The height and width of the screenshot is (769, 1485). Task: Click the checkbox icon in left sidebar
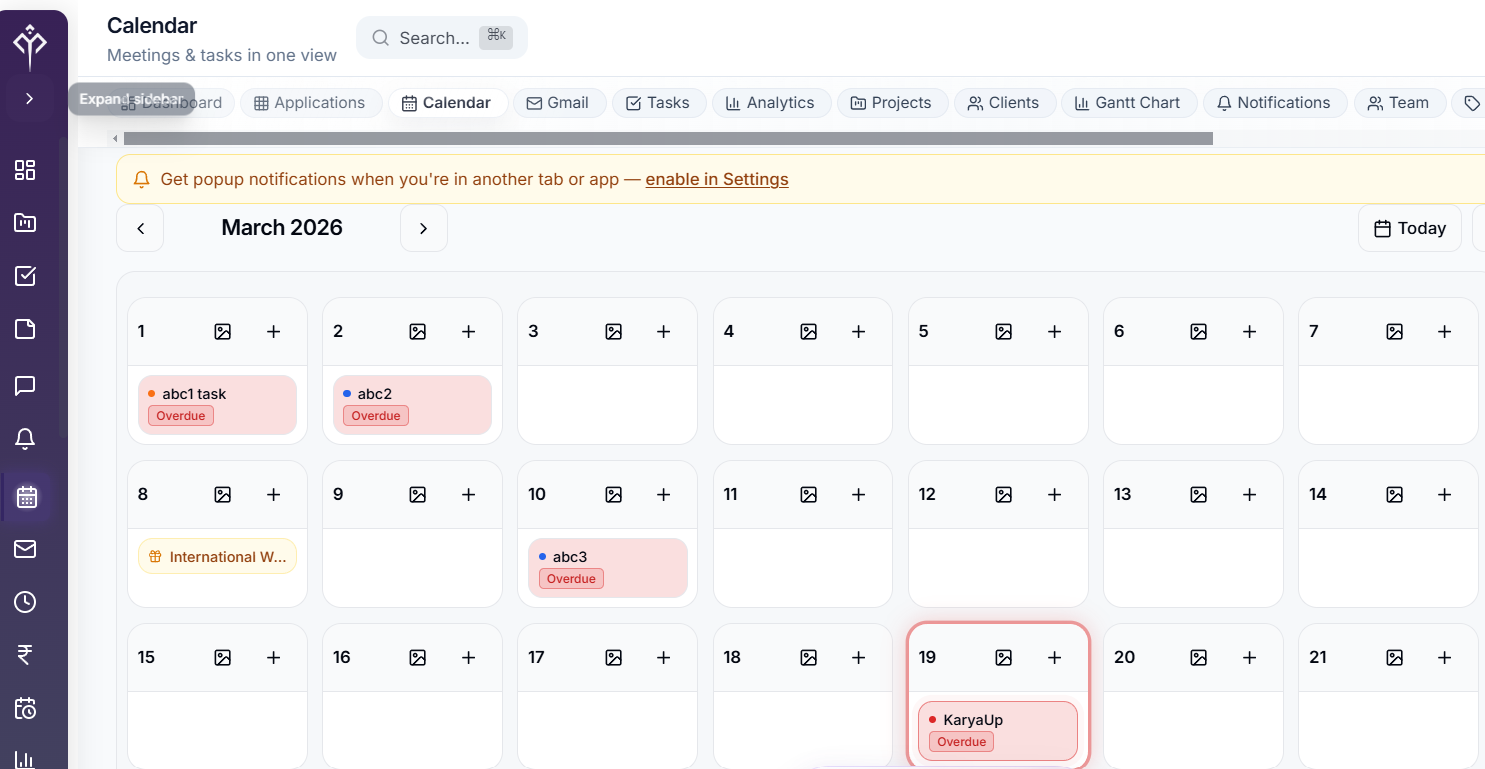coord(26,276)
